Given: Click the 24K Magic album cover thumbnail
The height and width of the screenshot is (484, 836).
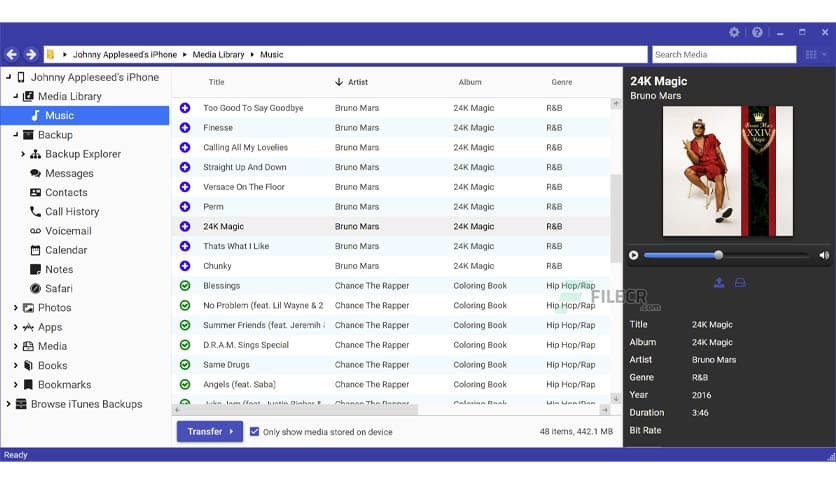Looking at the screenshot, I should point(727,171).
